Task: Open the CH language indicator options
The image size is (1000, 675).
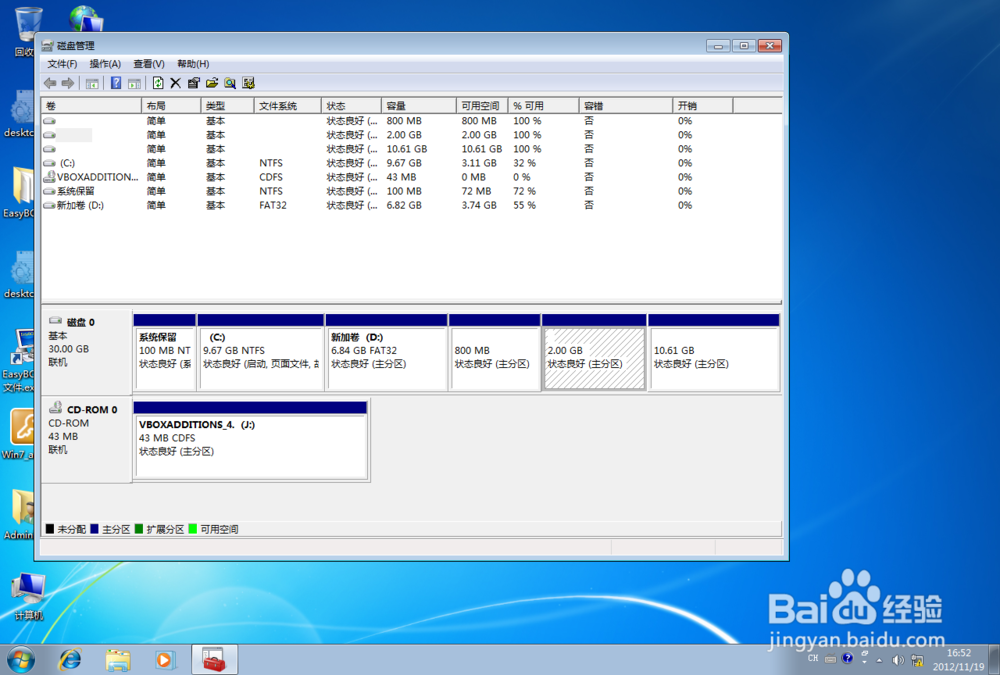Action: [814, 659]
